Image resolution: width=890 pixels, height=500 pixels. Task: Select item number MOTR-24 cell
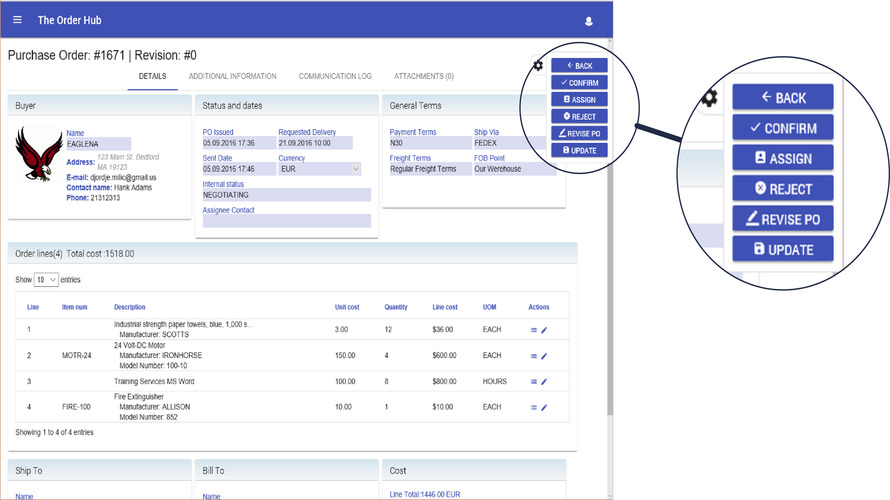point(77,355)
